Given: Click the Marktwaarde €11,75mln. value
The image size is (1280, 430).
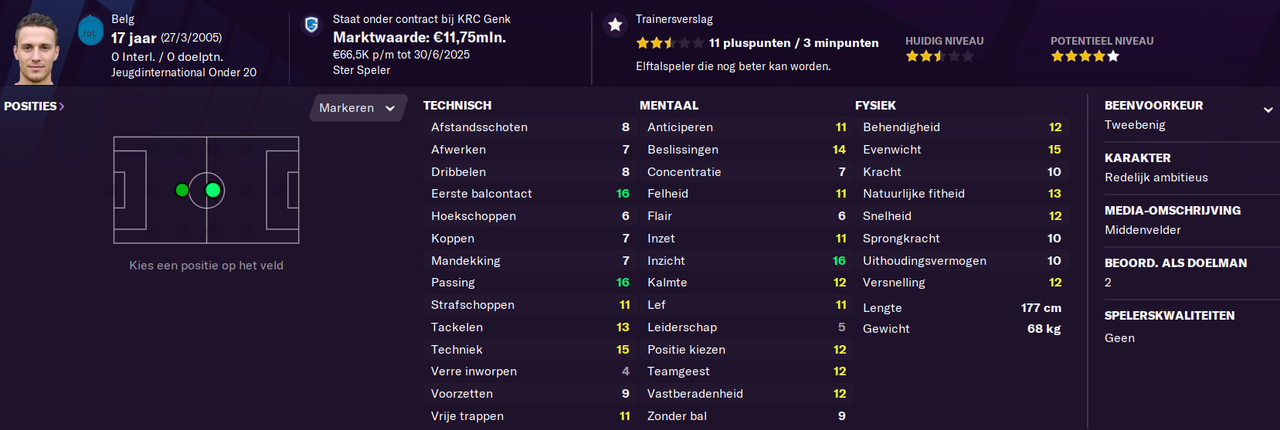Looking at the screenshot, I should pos(419,37).
